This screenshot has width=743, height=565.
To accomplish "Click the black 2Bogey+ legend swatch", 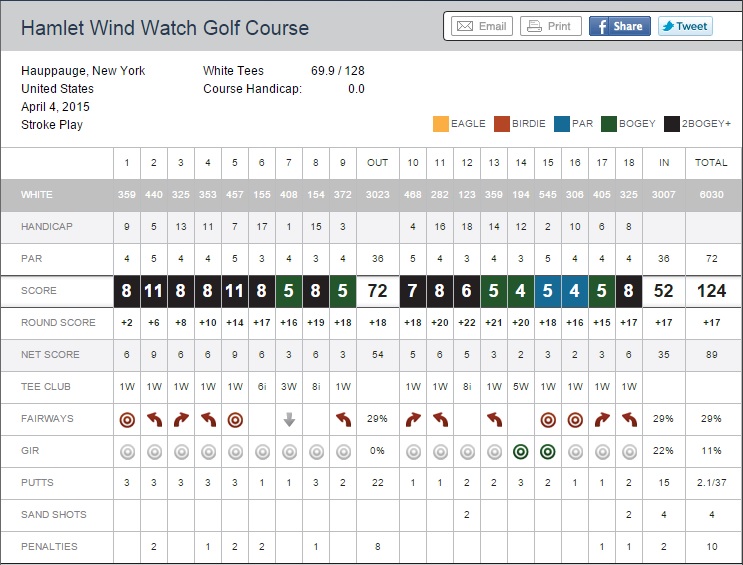I will tap(670, 124).
